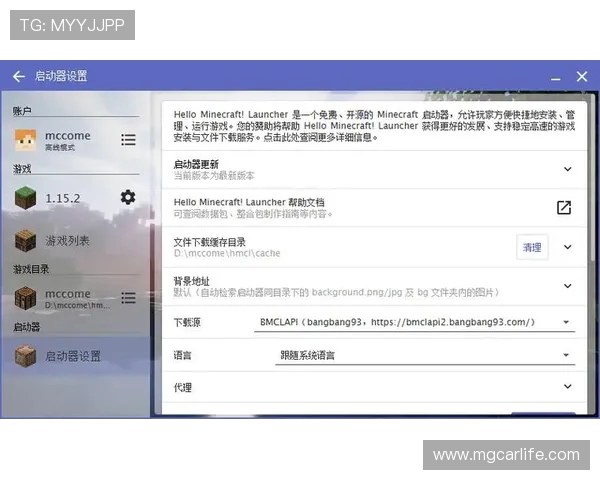
Task: Click the 账户 section heading
Action: (x=22, y=111)
